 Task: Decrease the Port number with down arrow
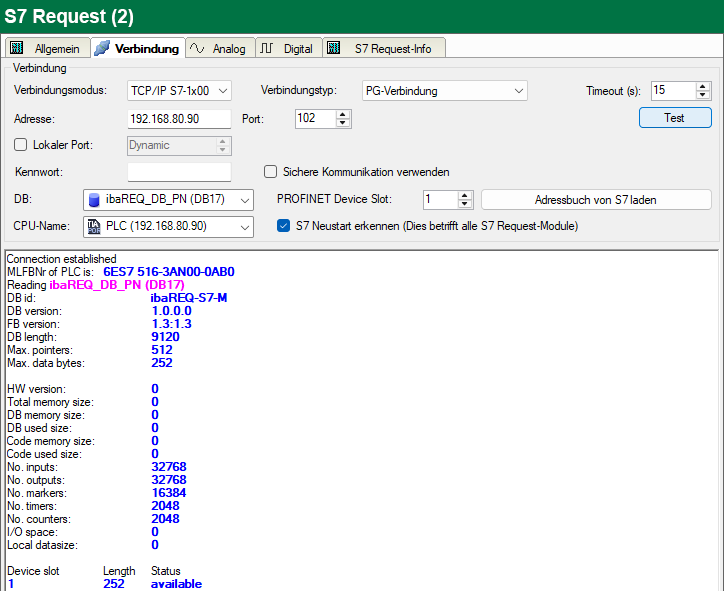point(344,123)
